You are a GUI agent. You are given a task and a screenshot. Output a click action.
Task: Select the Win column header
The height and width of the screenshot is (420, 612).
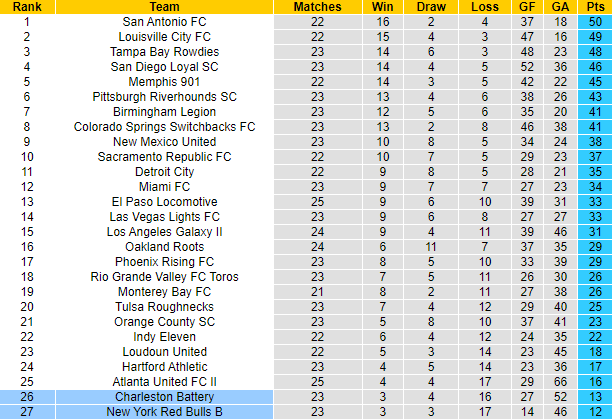click(x=383, y=7)
